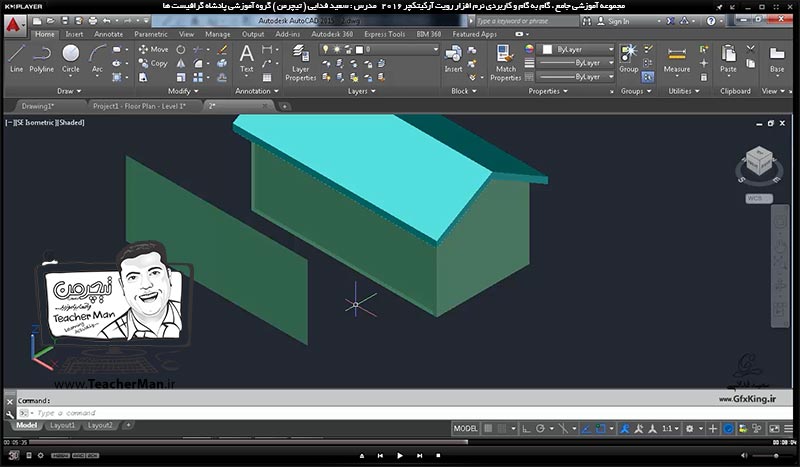Click SE Isometric view label
The height and width of the screenshot is (467, 800).
(35, 122)
